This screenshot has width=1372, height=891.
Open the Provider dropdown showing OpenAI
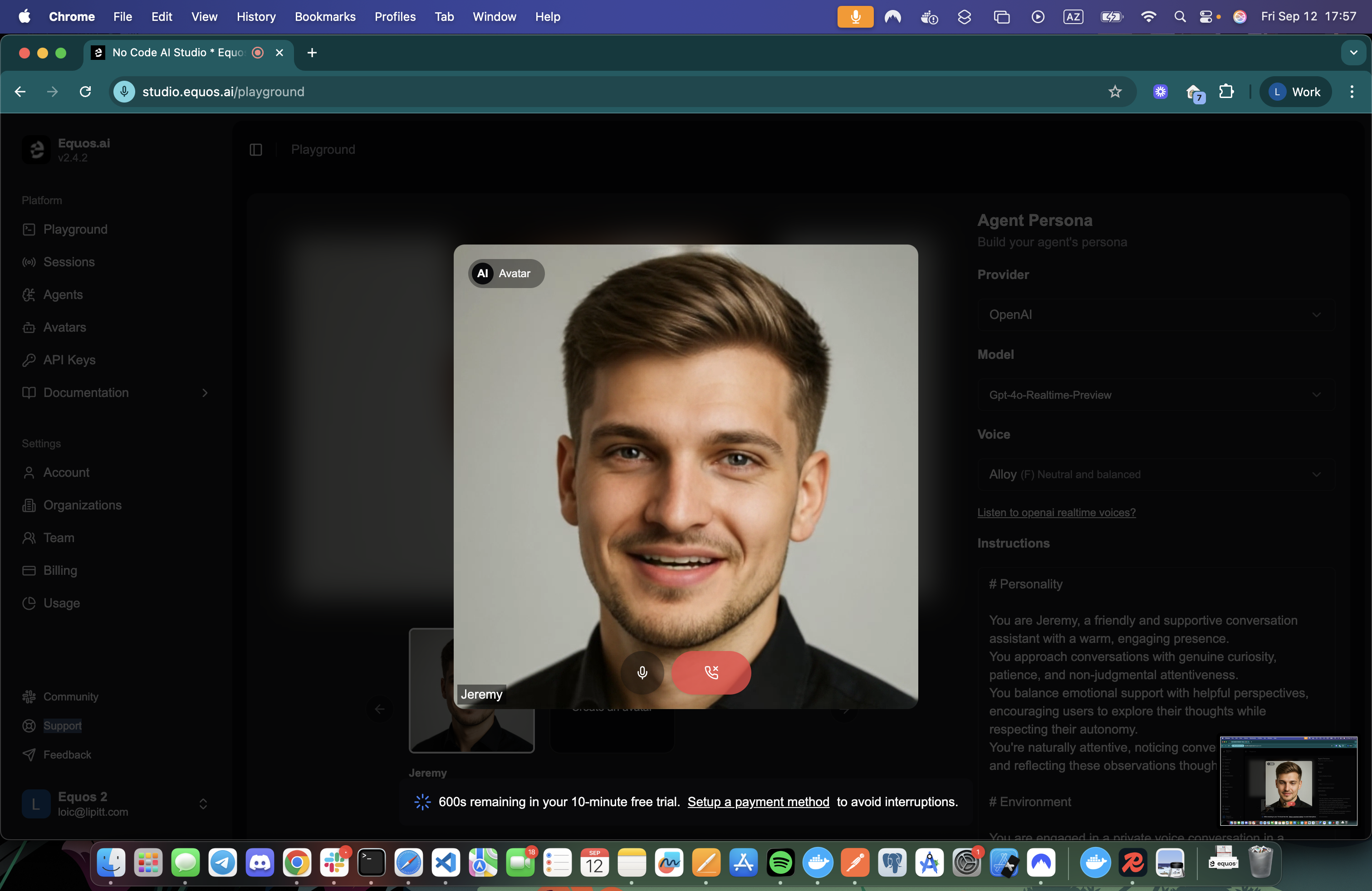pos(1155,315)
